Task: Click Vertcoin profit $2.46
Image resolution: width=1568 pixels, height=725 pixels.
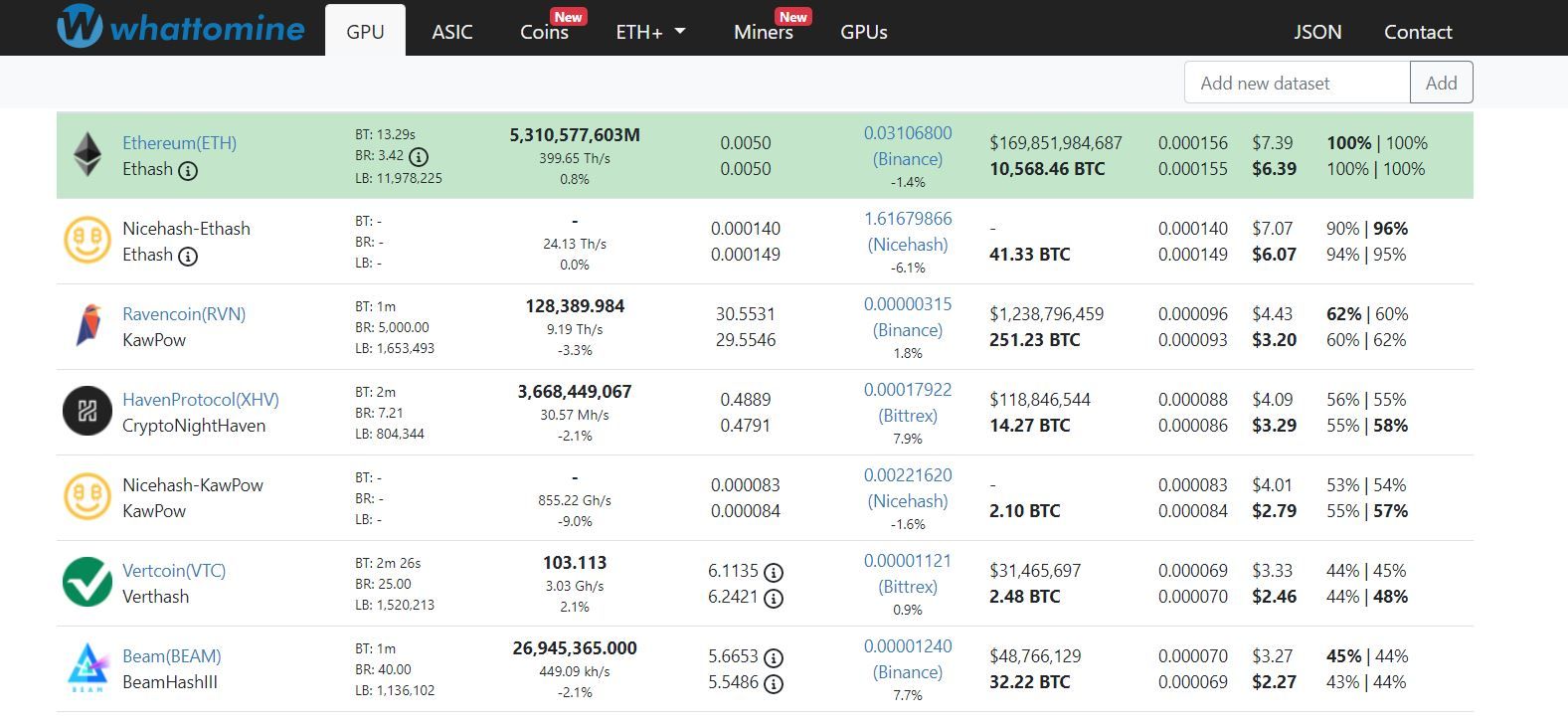Action: tap(1275, 597)
